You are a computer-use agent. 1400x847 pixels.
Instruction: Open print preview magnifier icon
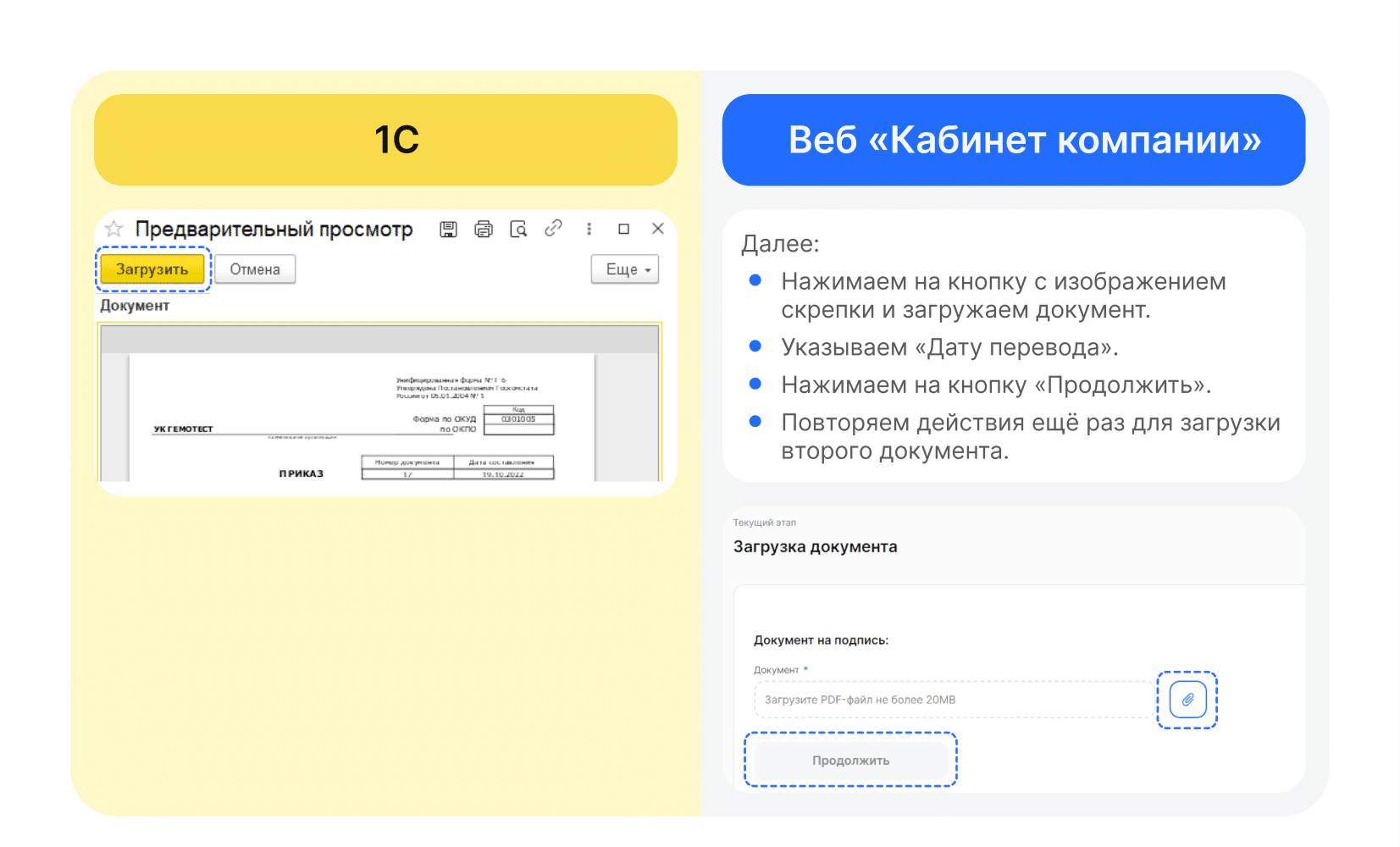(518, 229)
